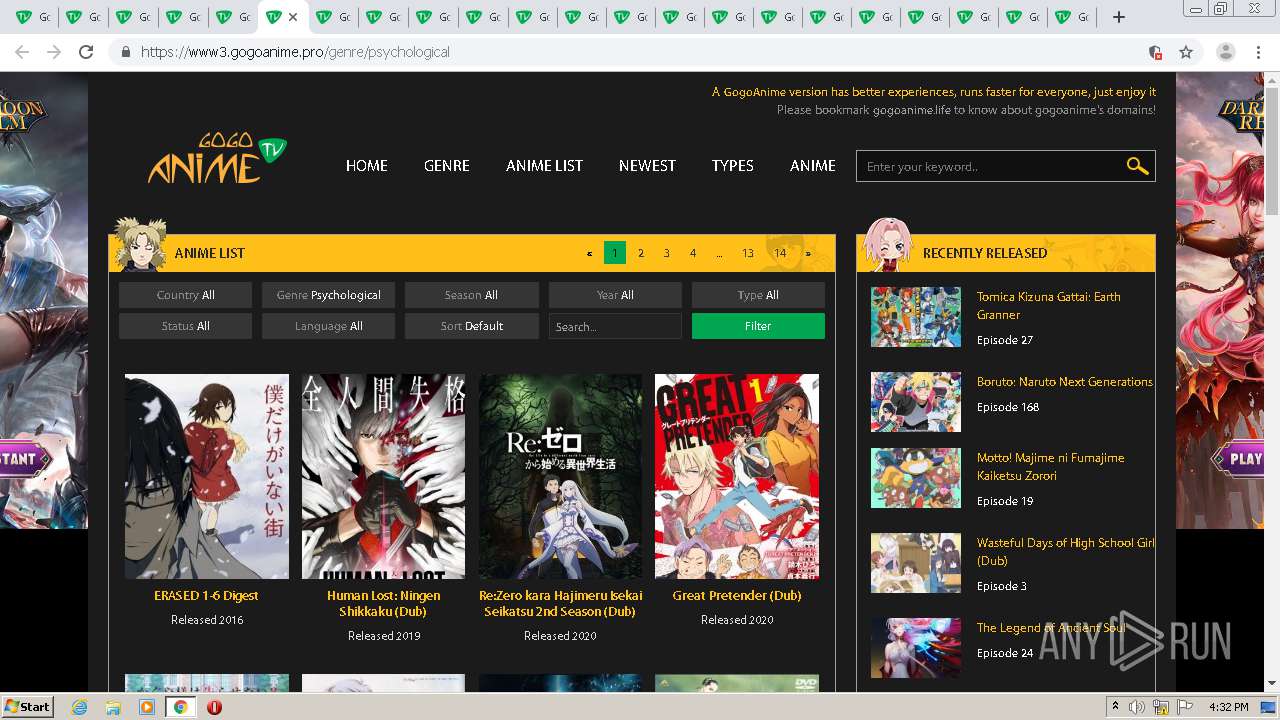Click the filter Search... text field
The width and height of the screenshot is (1280, 720).
(615, 326)
